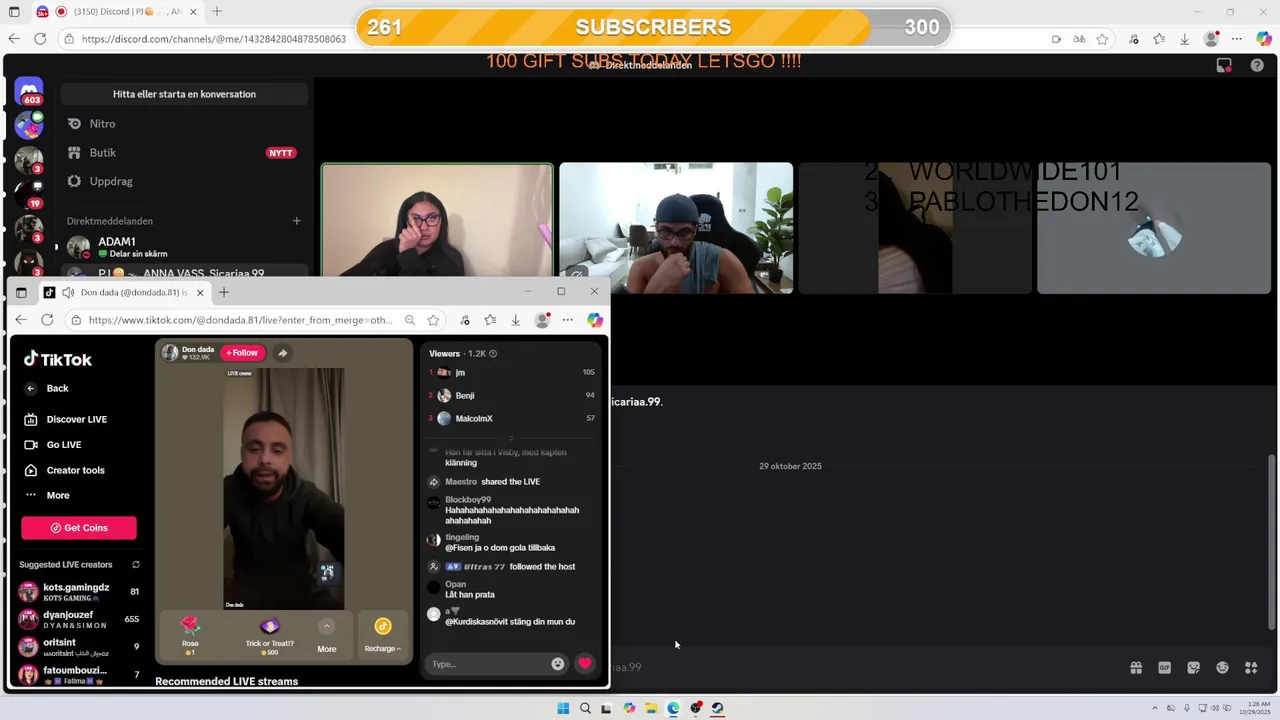Refresh Suggested LIVE creators list
This screenshot has width=1280, height=720.
pos(136,565)
